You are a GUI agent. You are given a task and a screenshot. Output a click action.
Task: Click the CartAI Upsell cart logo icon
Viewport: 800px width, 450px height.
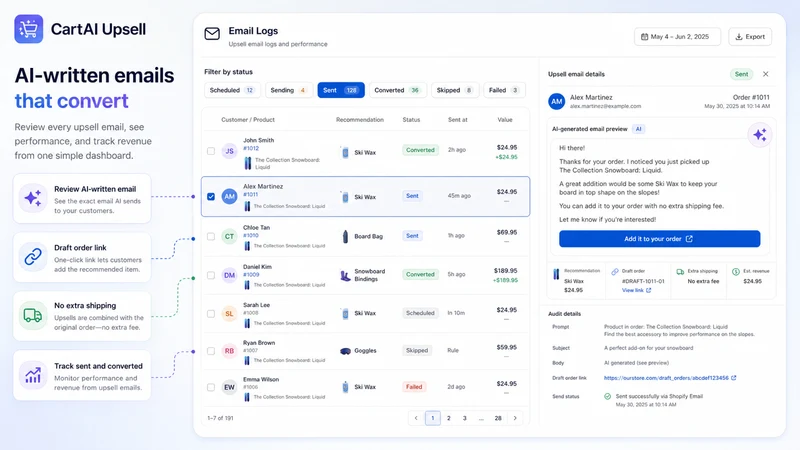coord(29,29)
